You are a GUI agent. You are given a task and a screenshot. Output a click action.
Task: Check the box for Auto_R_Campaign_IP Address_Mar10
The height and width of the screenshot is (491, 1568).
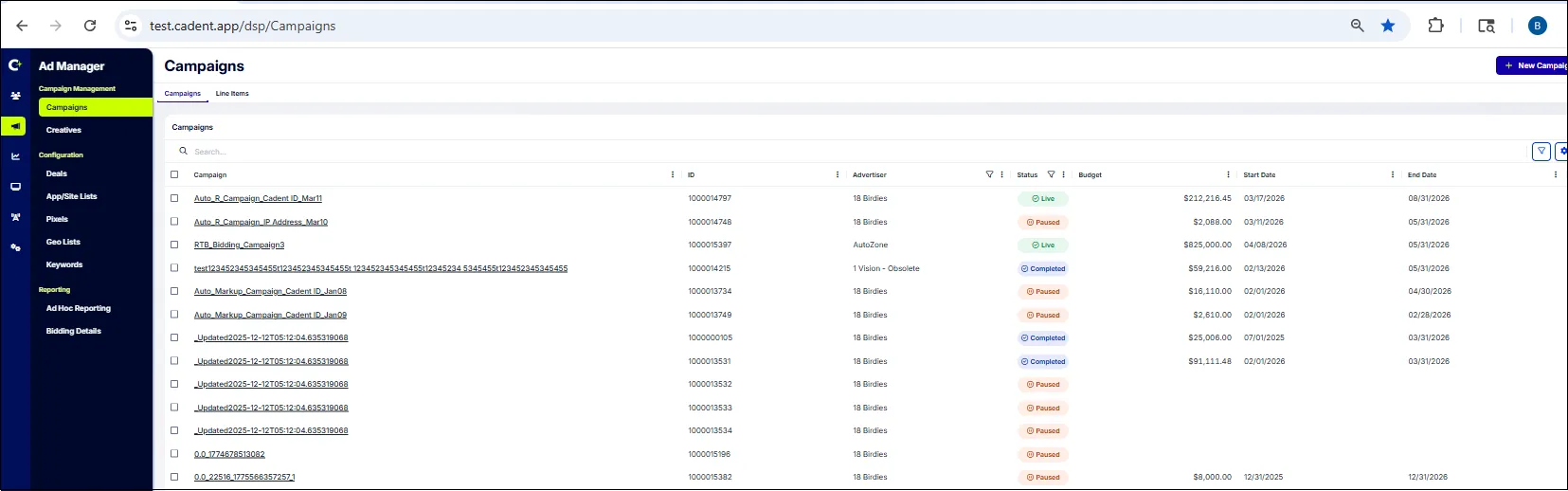(x=174, y=222)
